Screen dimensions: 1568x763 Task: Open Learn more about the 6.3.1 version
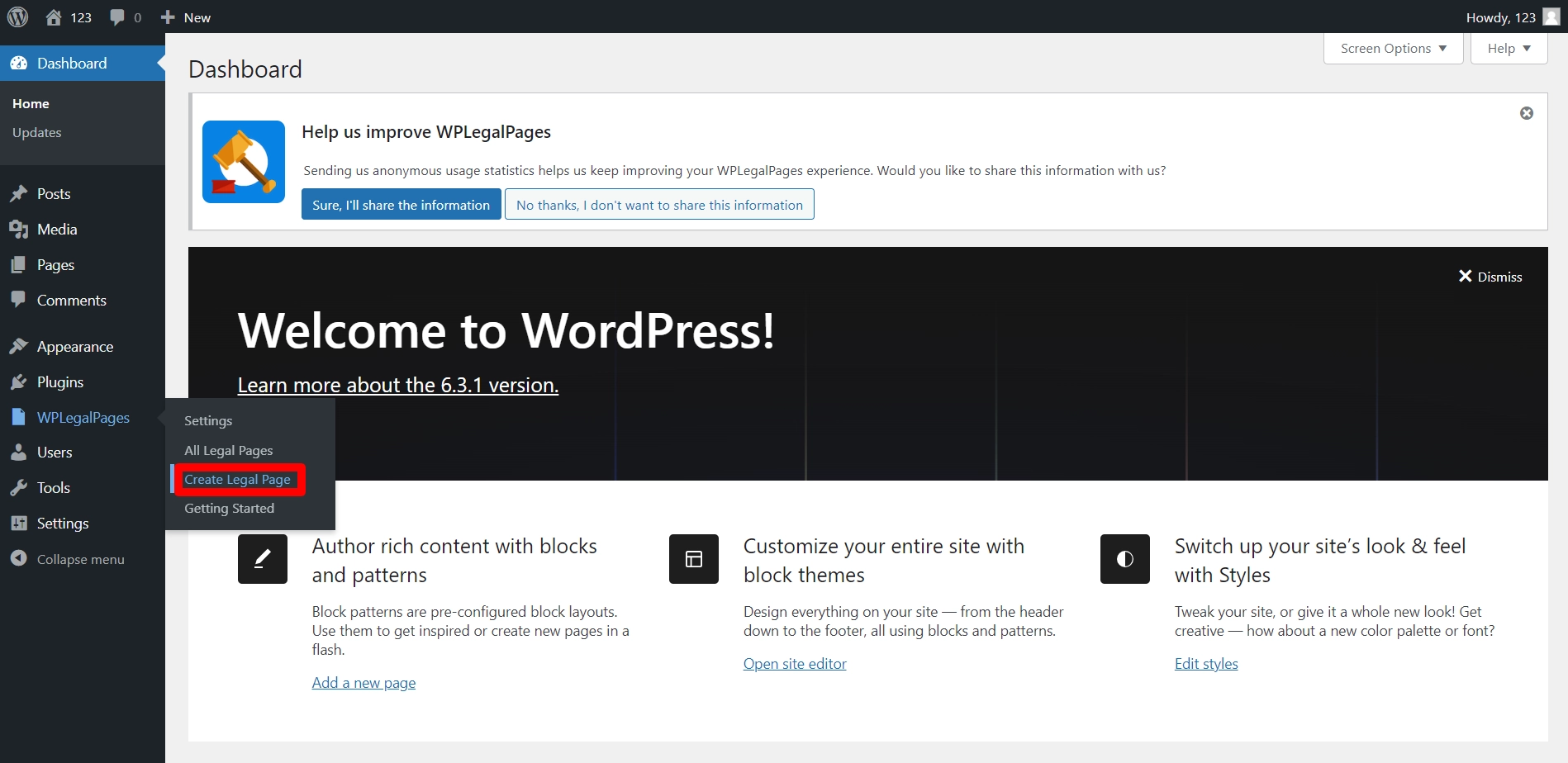click(397, 384)
